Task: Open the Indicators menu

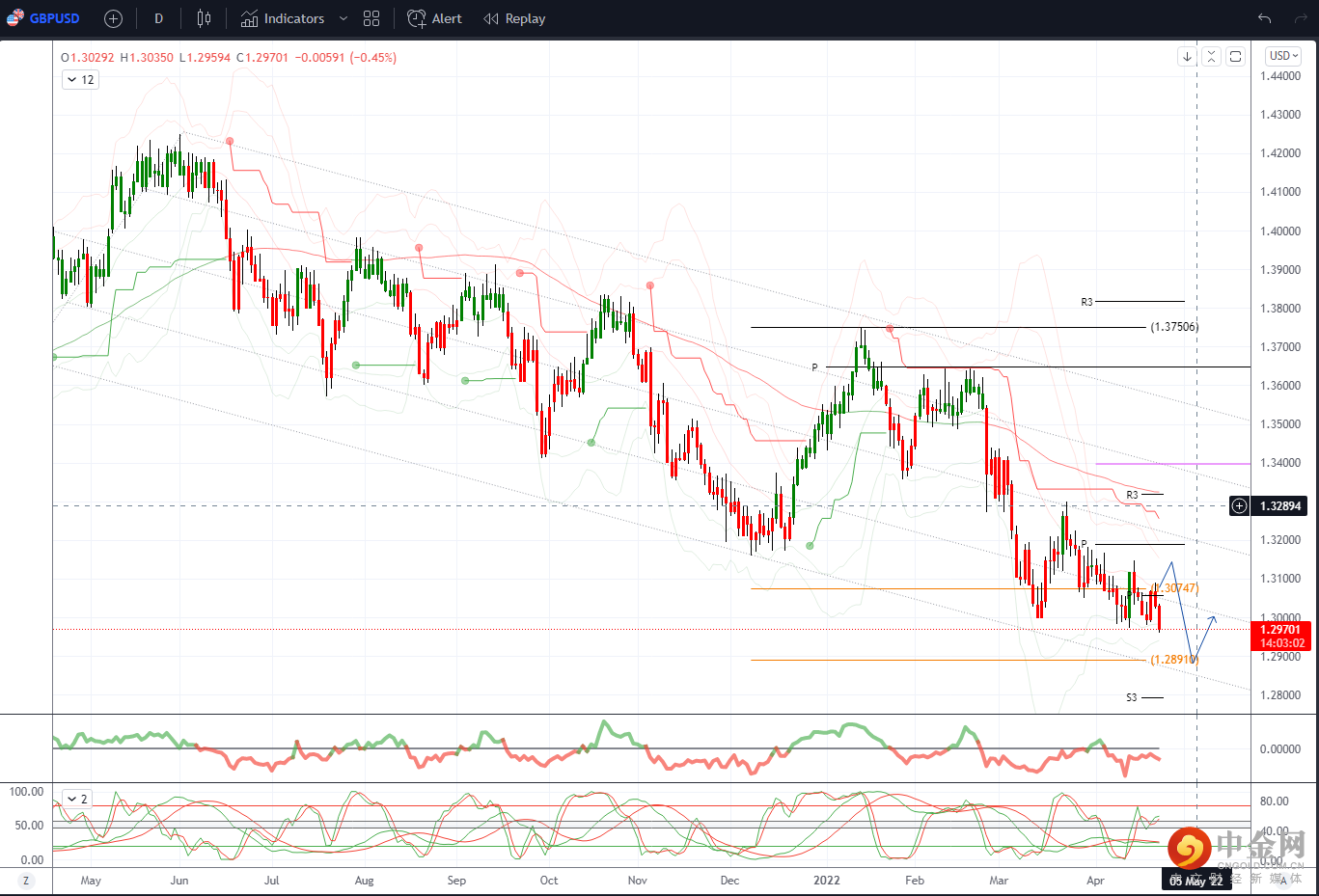Action: pyautogui.click(x=283, y=18)
